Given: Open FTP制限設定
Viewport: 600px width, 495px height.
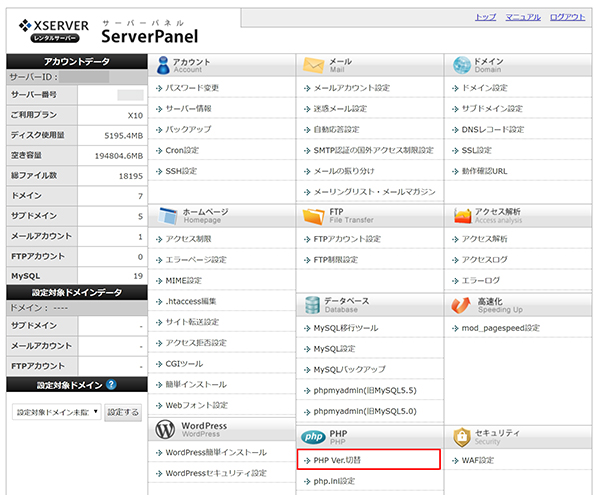Looking at the screenshot, I should click(x=336, y=260).
